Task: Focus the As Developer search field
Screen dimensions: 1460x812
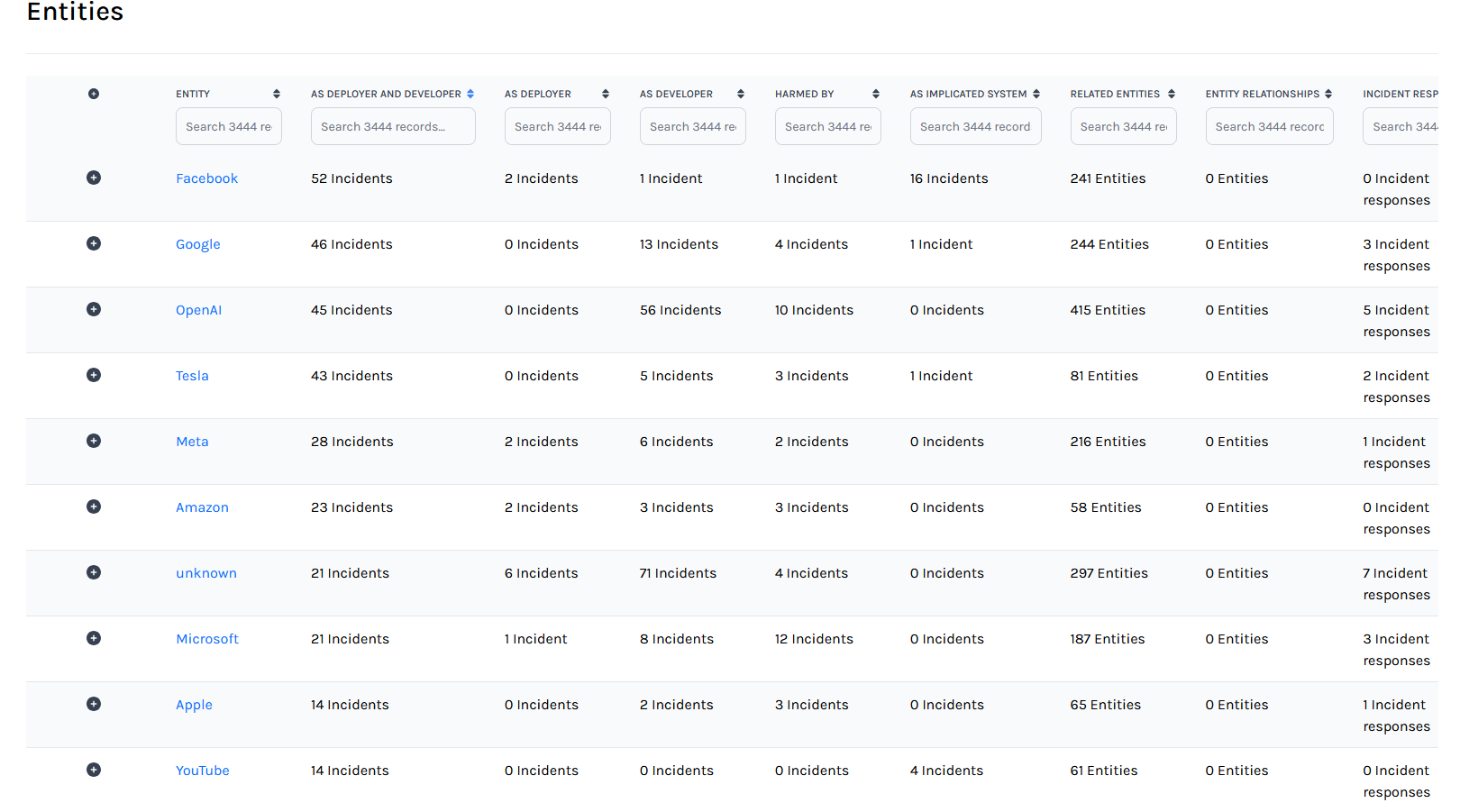Action: pyautogui.click(x=693, y=126)
